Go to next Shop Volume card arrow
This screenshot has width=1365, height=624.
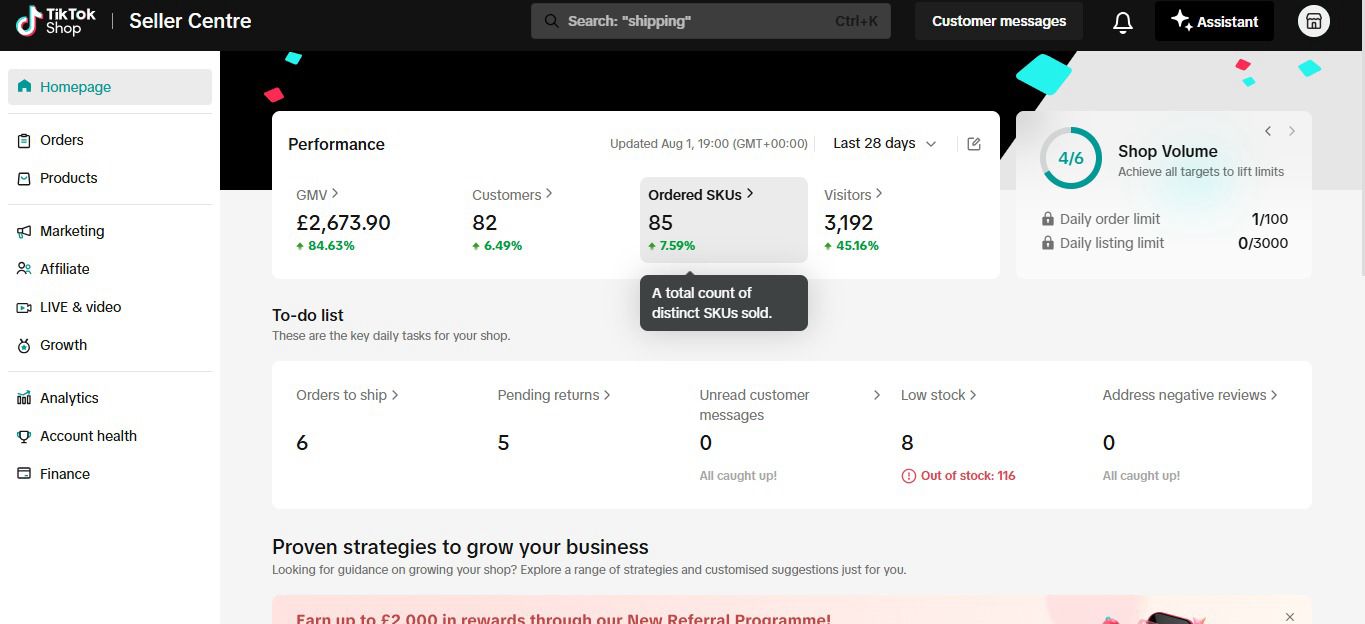1292,131
